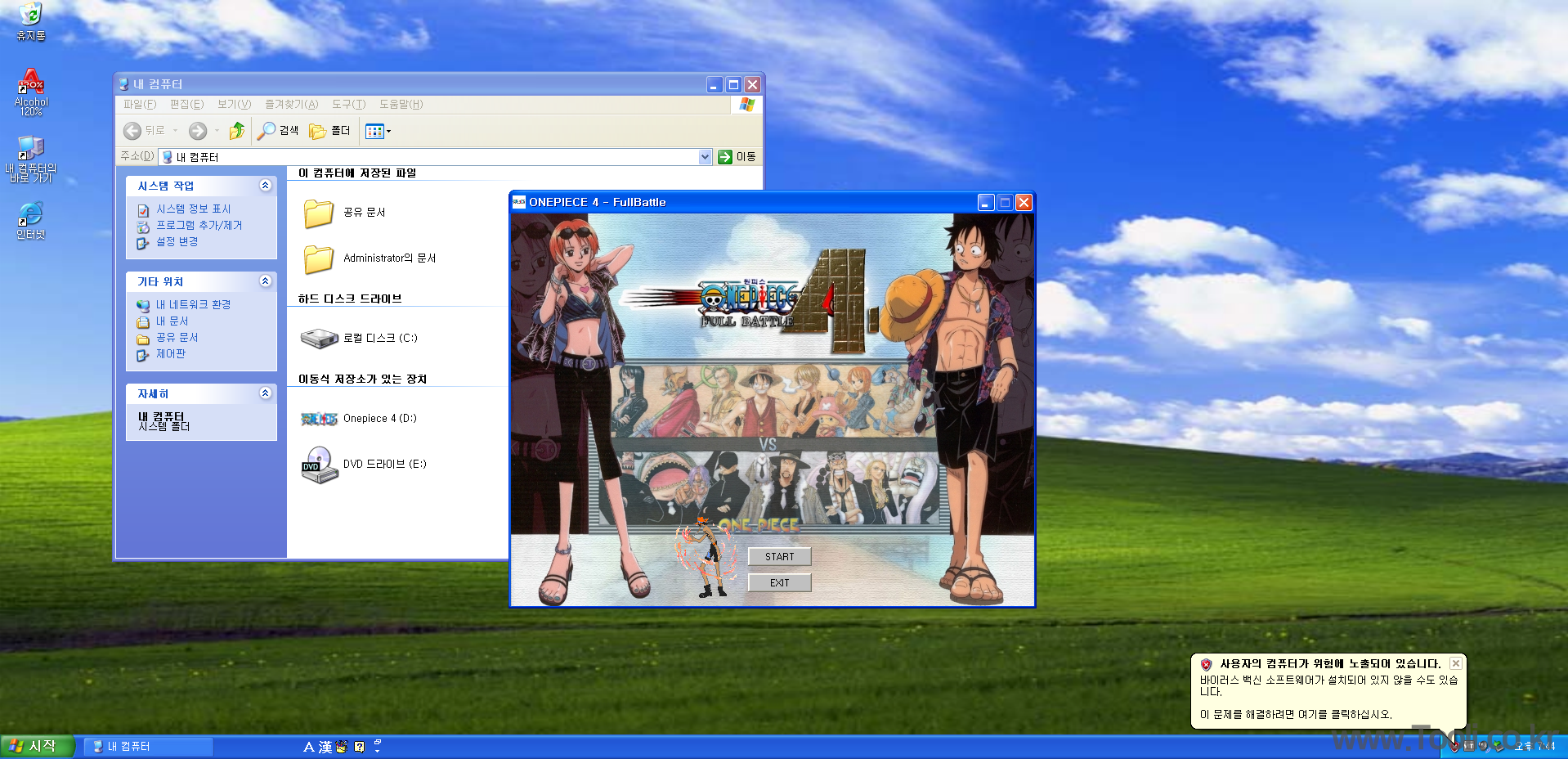This screenshot has width=1568, height=759.
Task: Click the Search (검색) toolbar button
Action: [x=278, y=131]
